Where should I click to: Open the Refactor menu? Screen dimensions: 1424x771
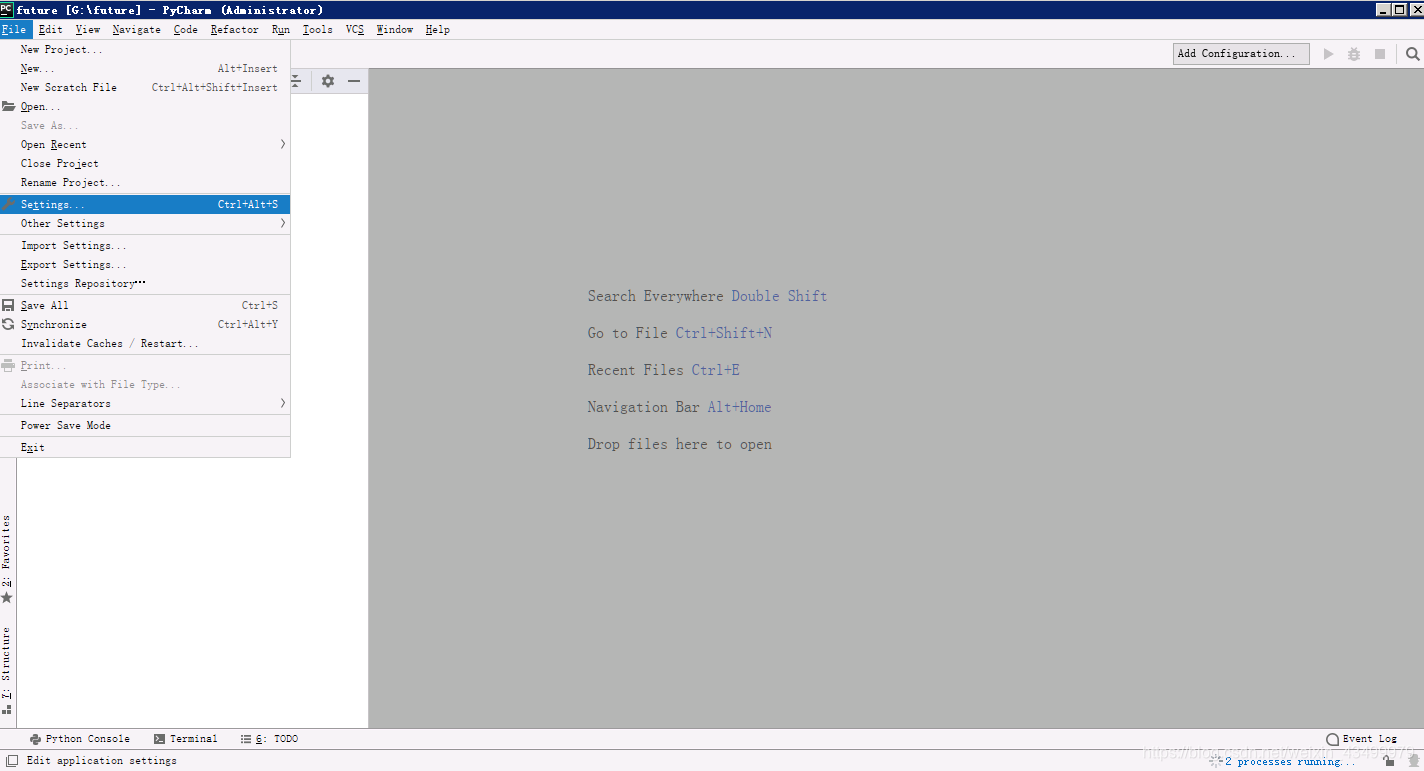tap(235, 29)
